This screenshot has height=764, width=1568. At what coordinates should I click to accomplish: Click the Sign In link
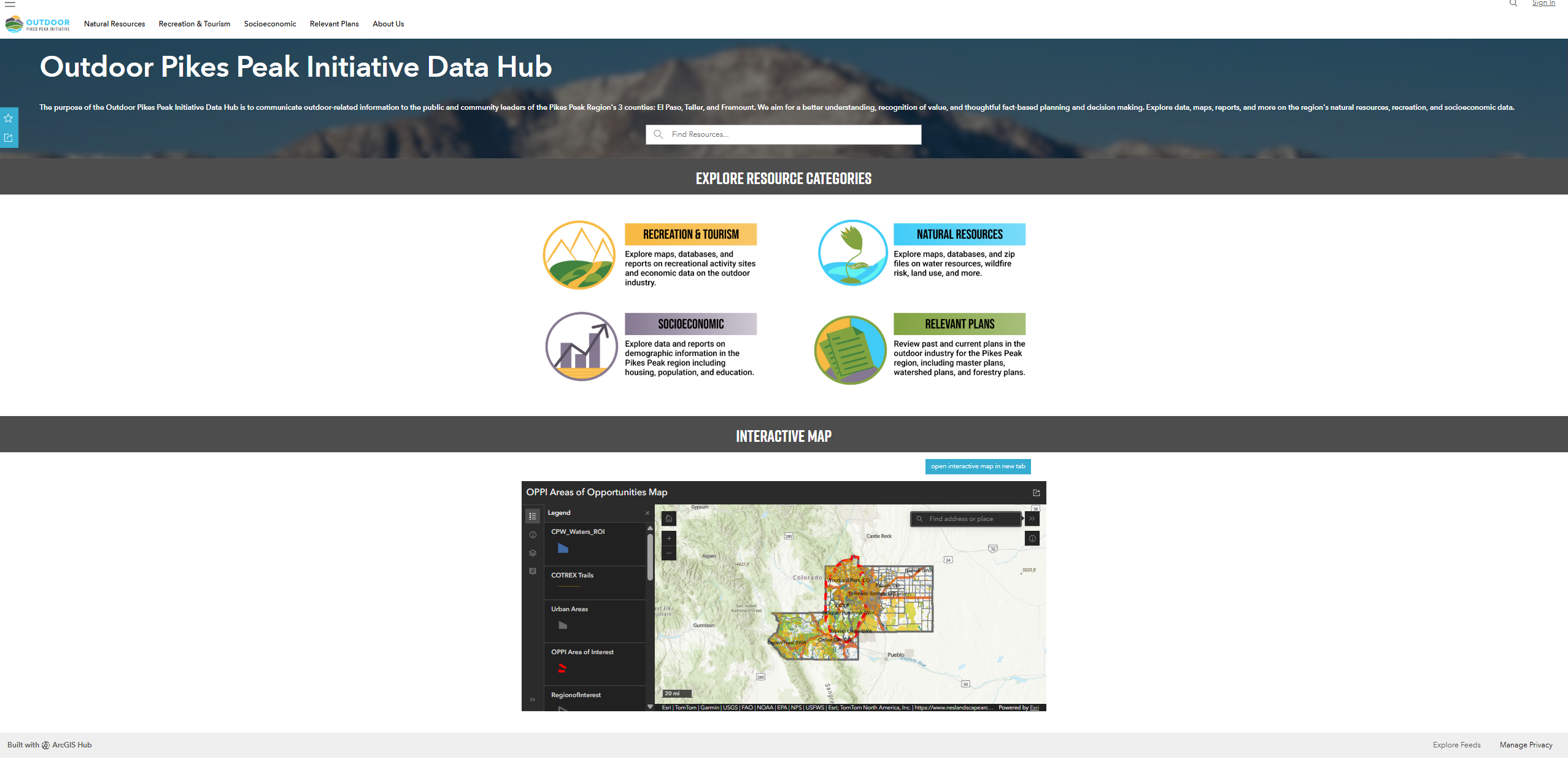(1543, 3)
